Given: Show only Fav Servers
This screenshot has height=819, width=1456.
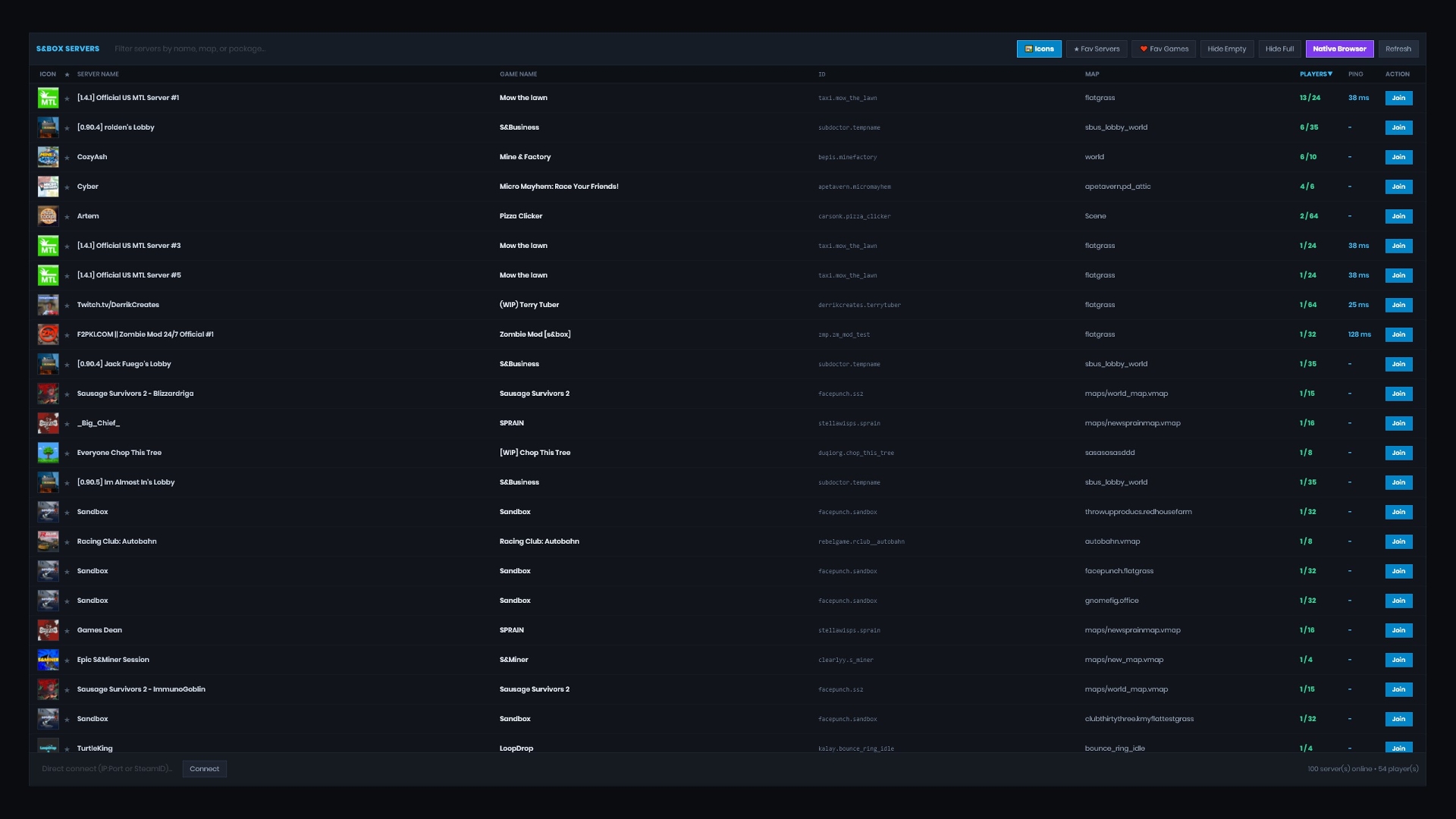Looking at the screenshot, I should point(1097,49).
